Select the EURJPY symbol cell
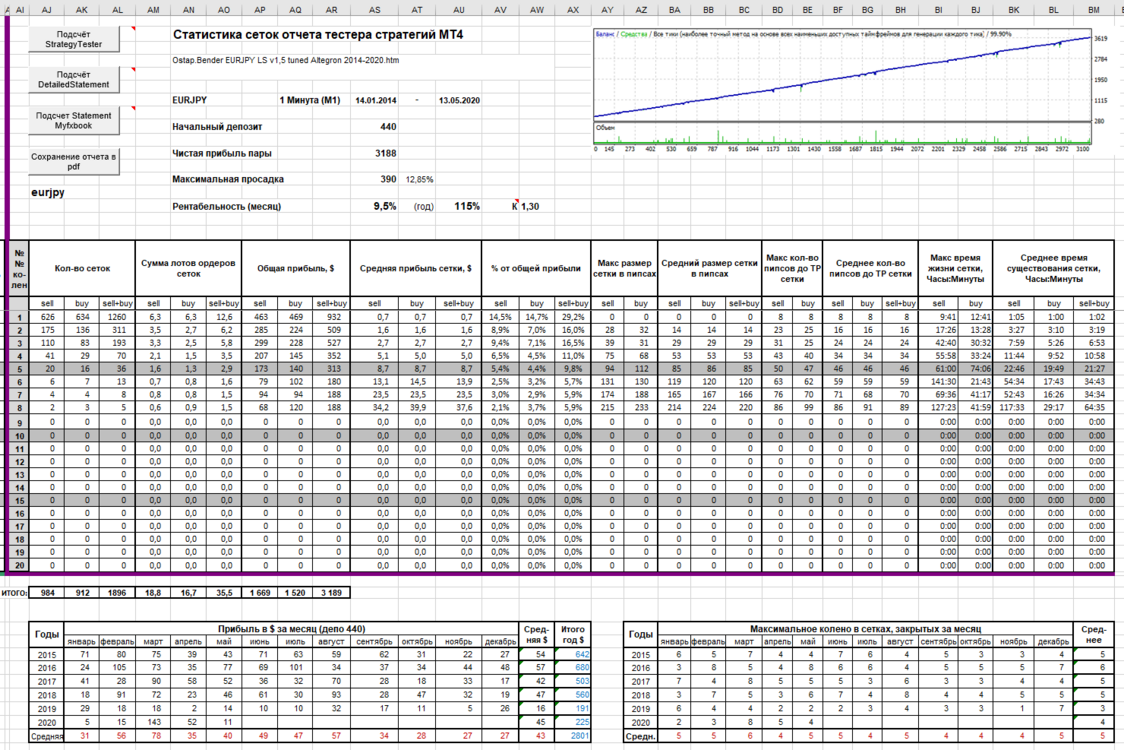 [x=189, y=100]
